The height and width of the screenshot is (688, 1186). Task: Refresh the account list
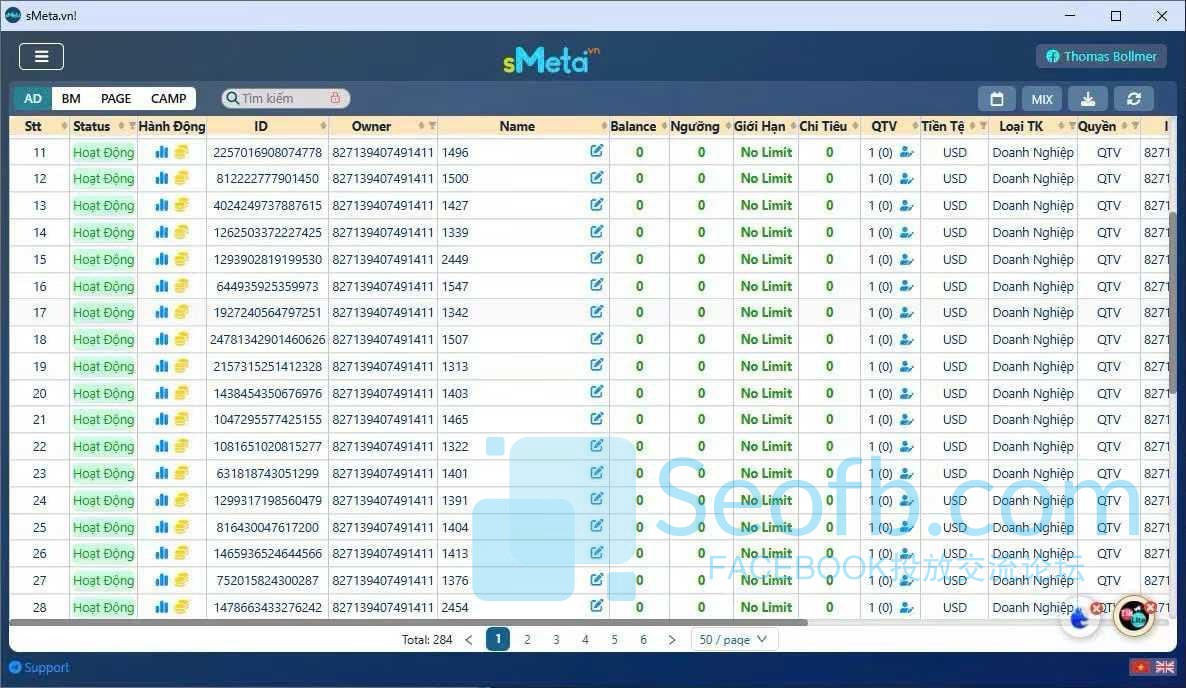tap(1133, 99)
